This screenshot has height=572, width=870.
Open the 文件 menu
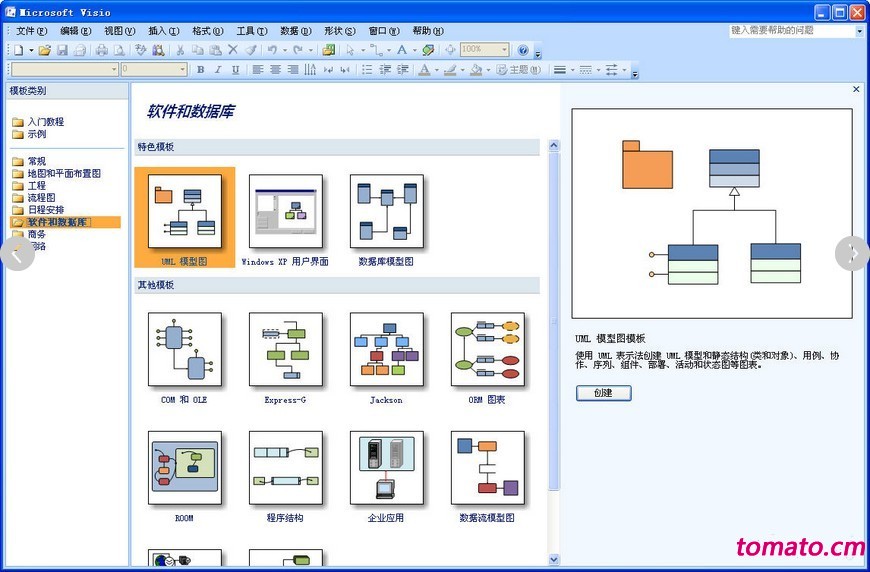click(32, 31)
